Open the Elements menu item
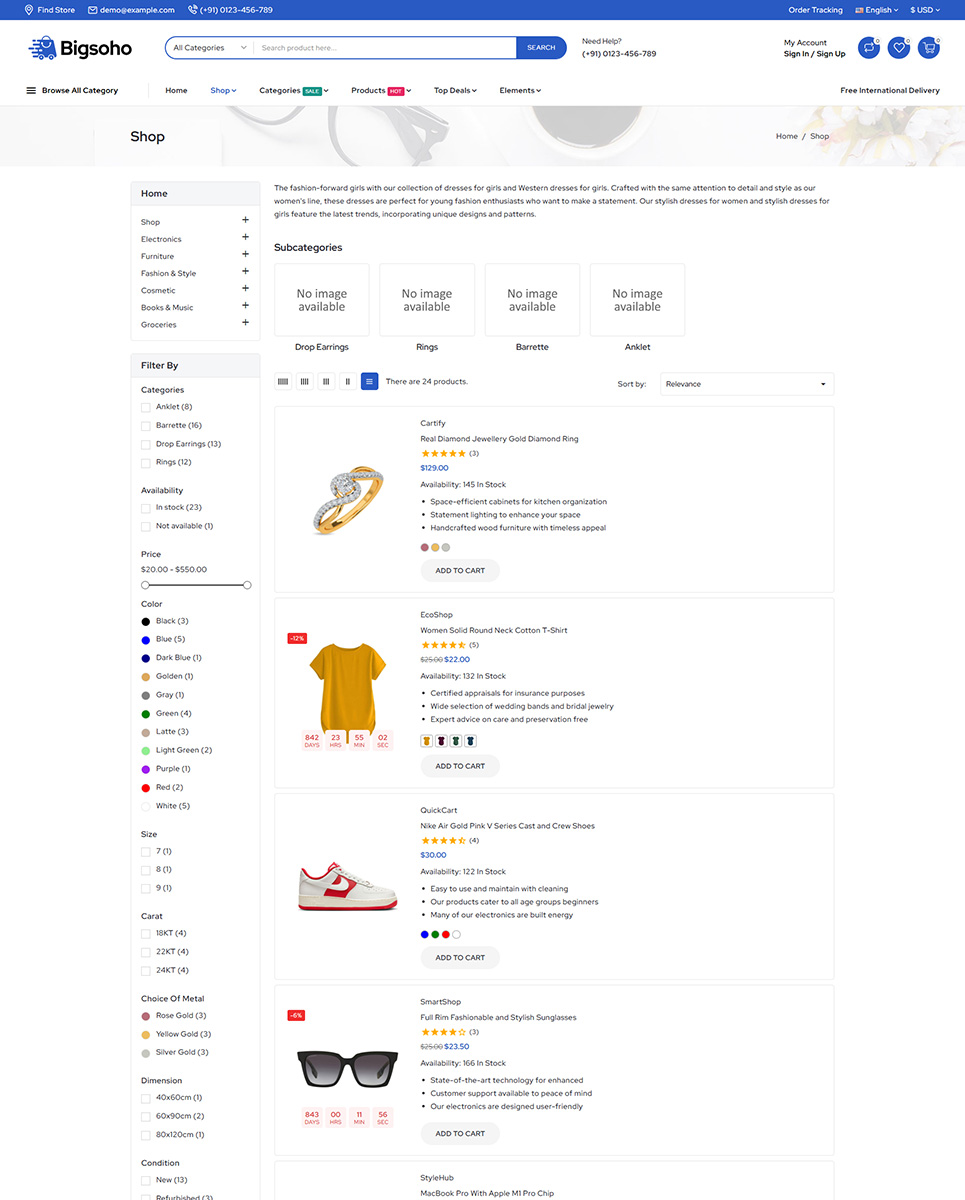This screenshot has width=965, height=1200. (x=520, y=90)
